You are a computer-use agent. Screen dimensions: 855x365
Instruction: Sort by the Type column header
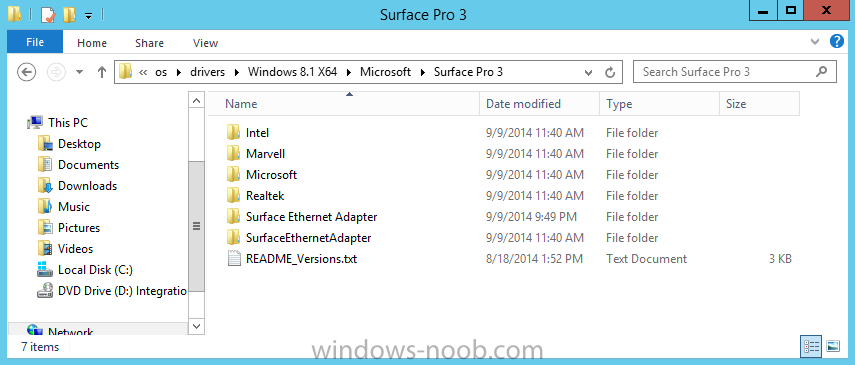coord(659,104)
